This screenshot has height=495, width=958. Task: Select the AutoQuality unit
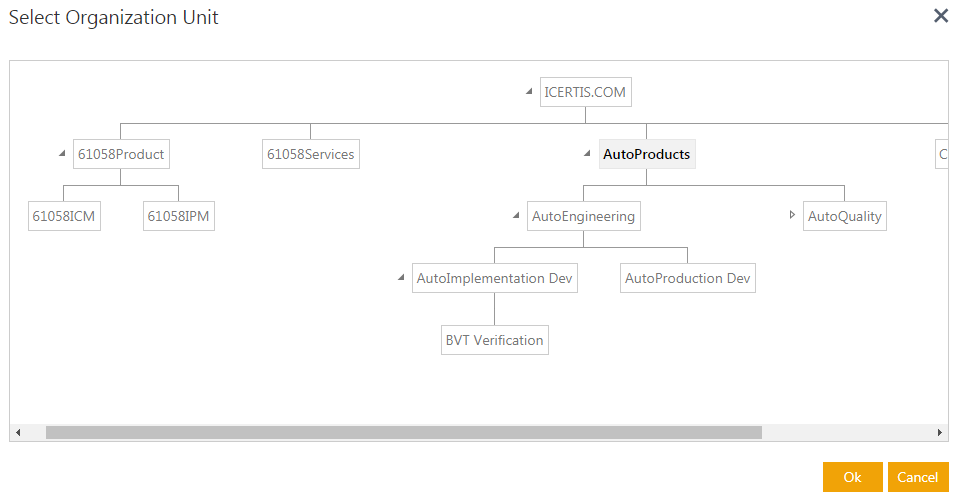(x=844, y=216)
